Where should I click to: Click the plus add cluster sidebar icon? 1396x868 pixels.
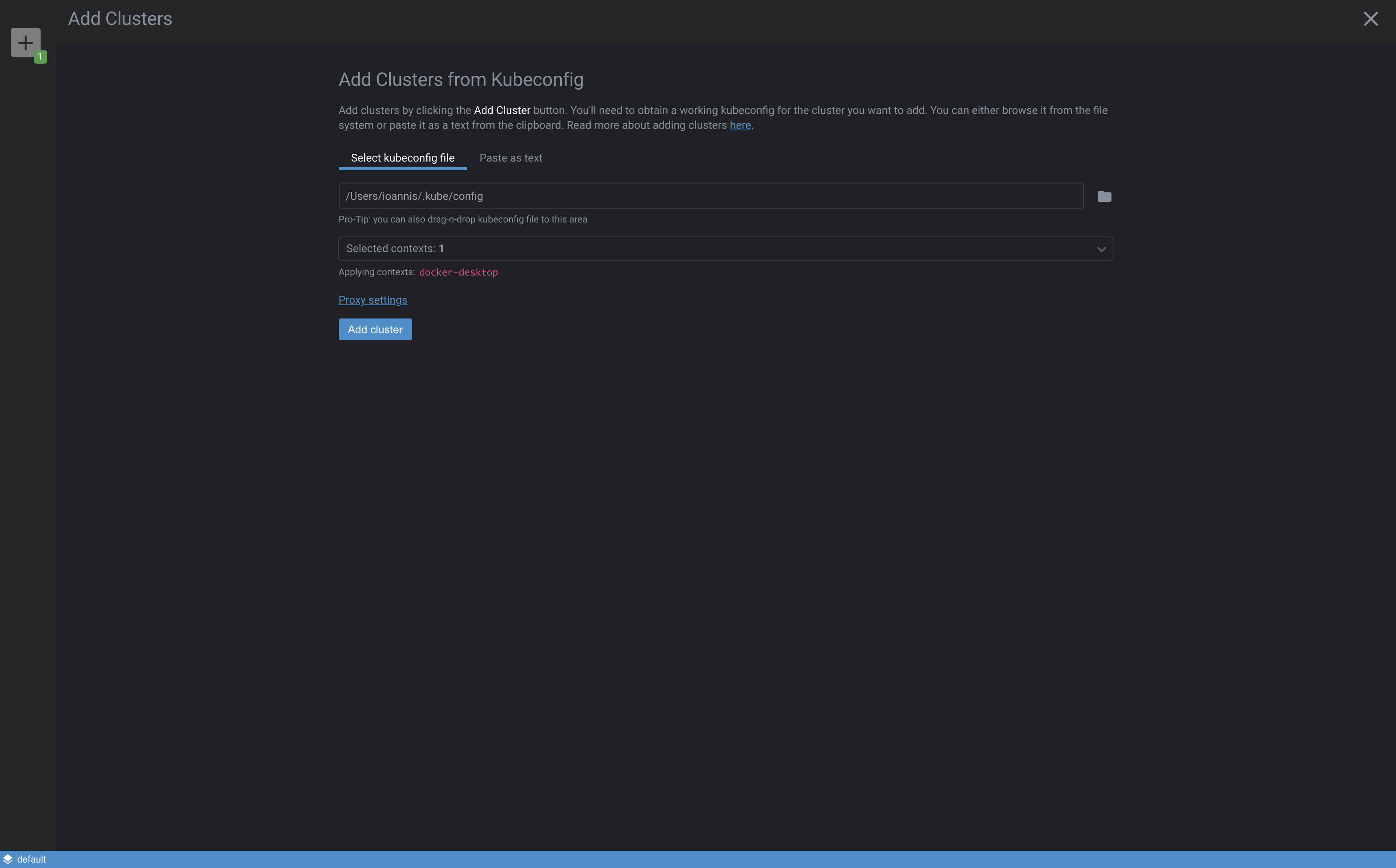tap(25, 43)
